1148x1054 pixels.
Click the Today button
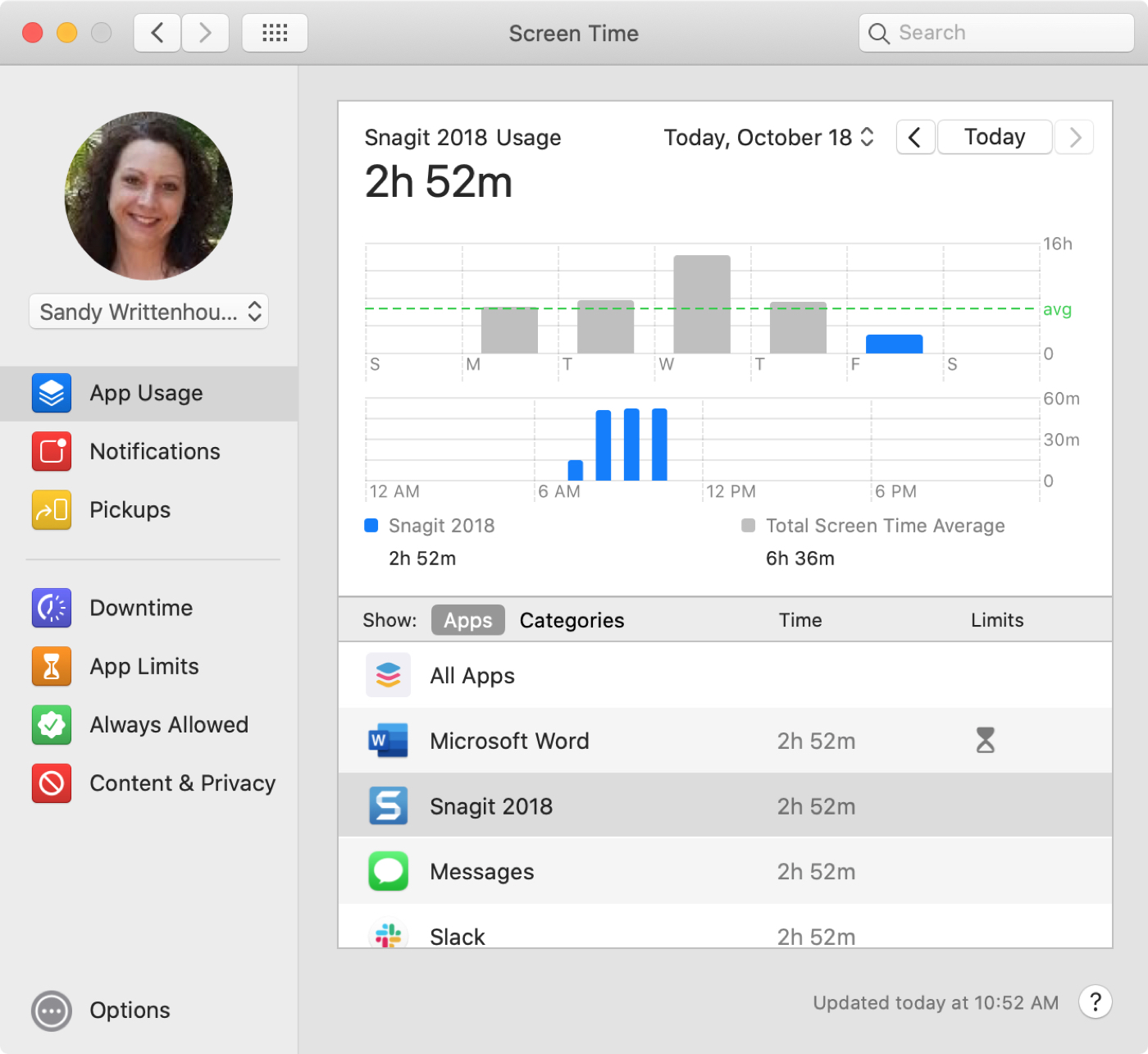[x=994, y=137]
